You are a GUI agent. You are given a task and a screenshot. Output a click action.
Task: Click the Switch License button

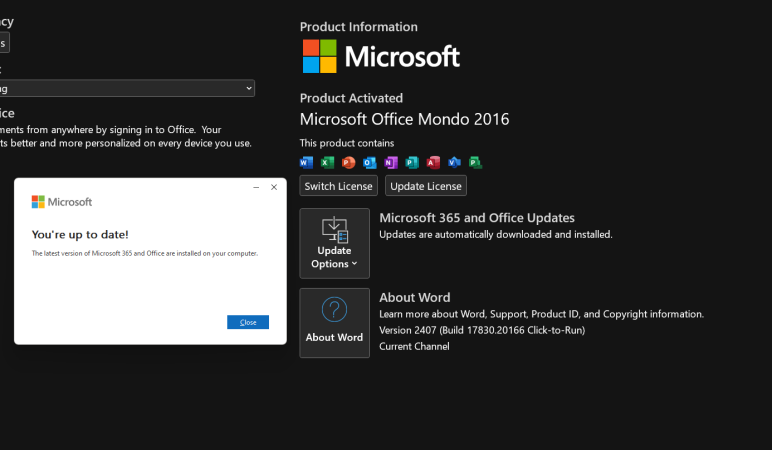pyautogui.click(x=339, y=186)
